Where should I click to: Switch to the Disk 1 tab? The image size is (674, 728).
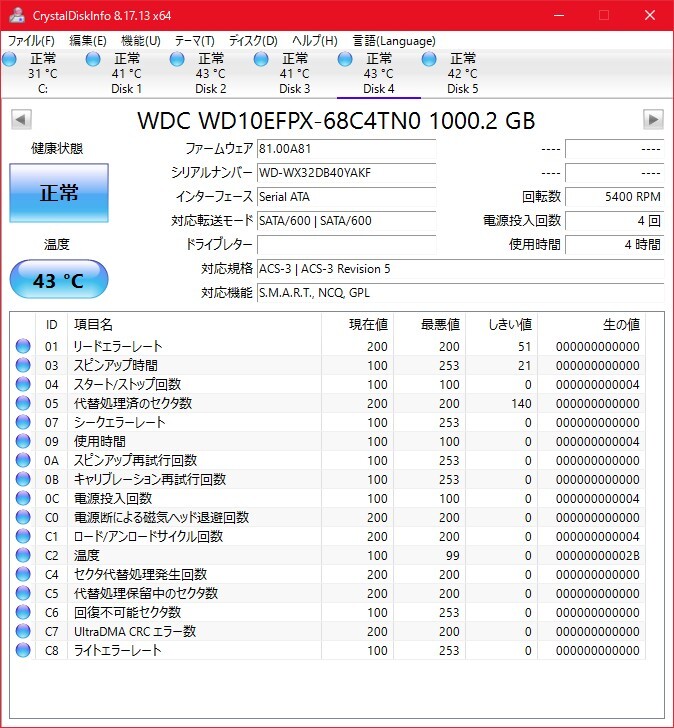coord(127,73)
